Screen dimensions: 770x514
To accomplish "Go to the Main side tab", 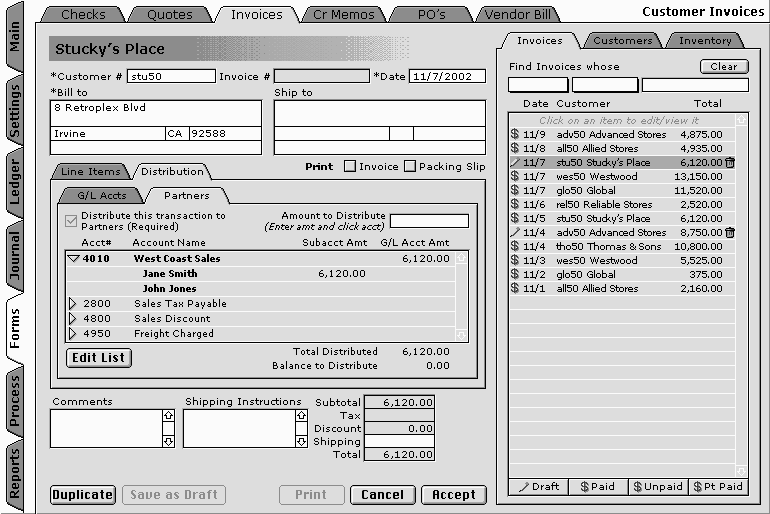I will coord(14,36).
